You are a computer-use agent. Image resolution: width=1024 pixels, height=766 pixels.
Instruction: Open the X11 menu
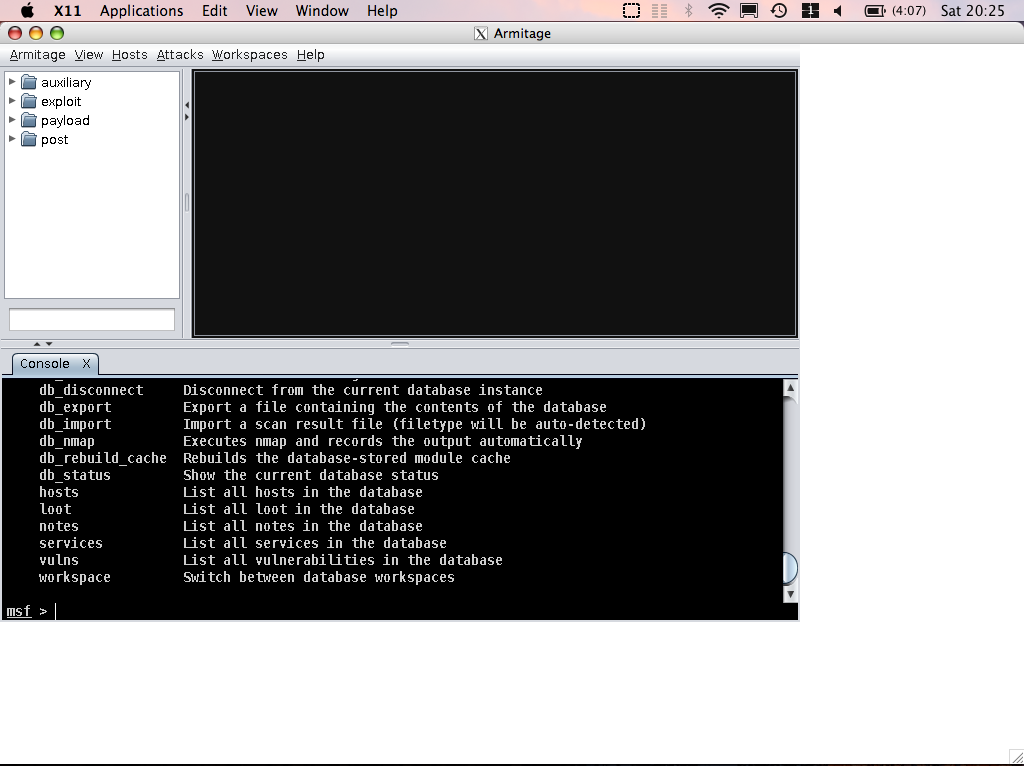[67, 11]
